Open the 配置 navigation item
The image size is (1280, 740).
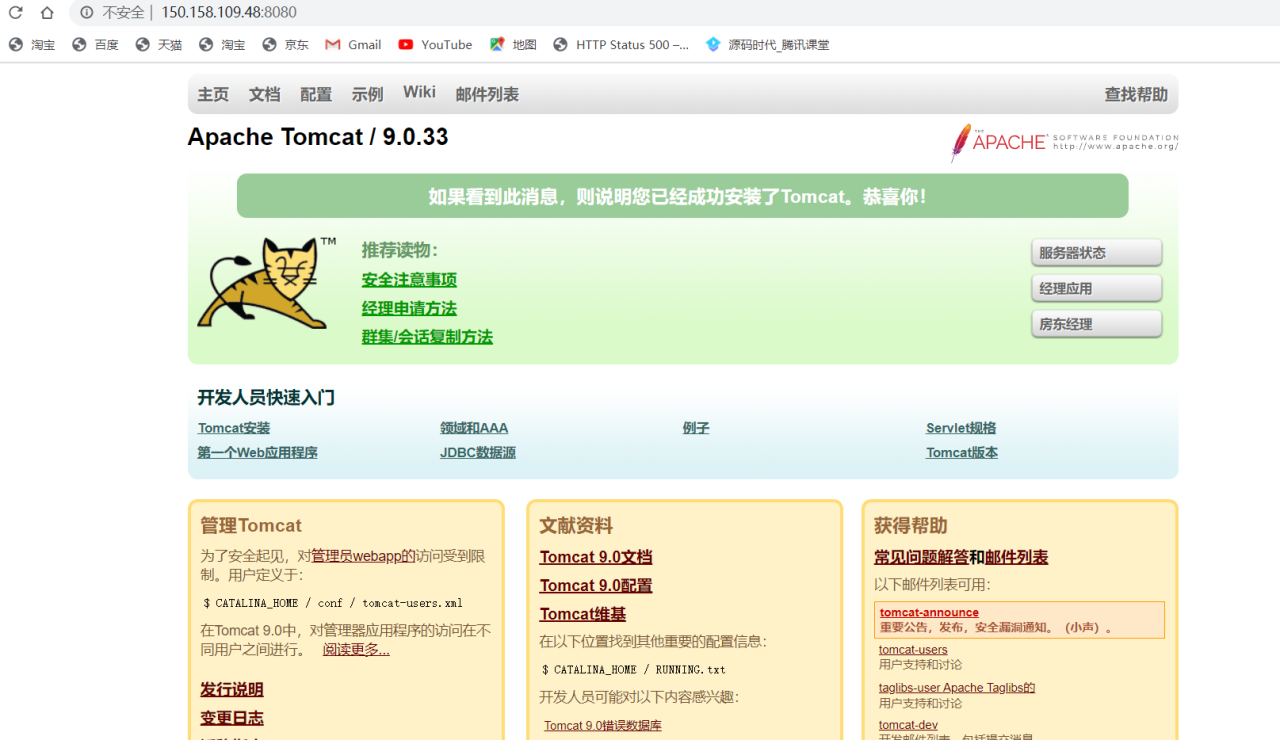315,94
